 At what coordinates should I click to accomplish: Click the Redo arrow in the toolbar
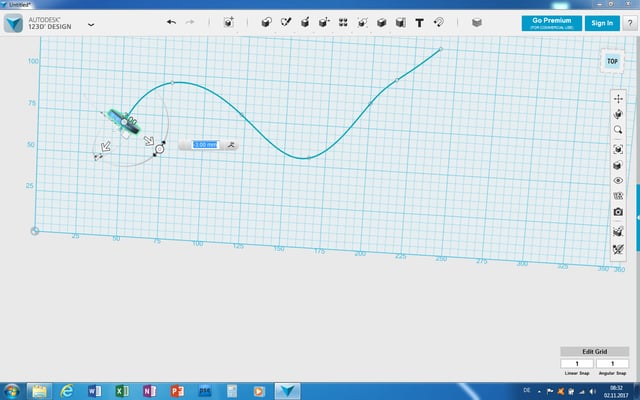pyautogui.click(x=190, y=22)
